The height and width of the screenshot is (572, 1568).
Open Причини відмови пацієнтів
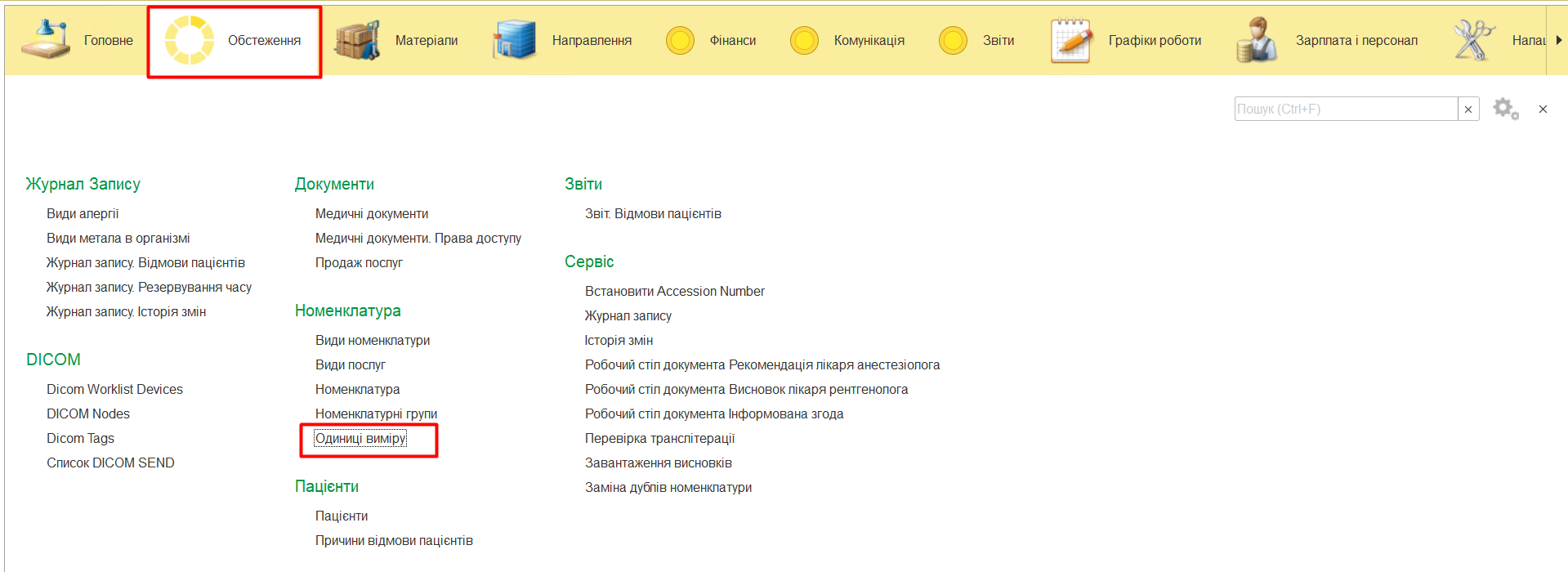pos(394,541)
